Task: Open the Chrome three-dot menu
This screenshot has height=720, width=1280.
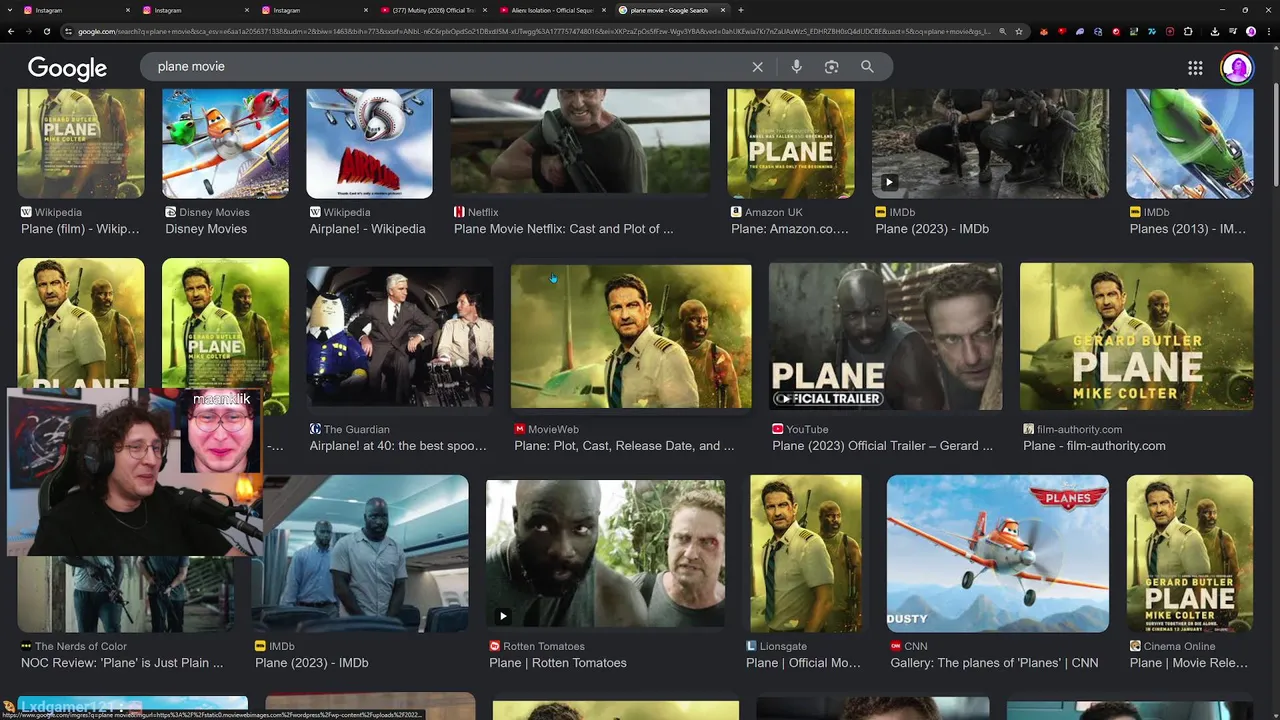Action: tap(1268, 31)
